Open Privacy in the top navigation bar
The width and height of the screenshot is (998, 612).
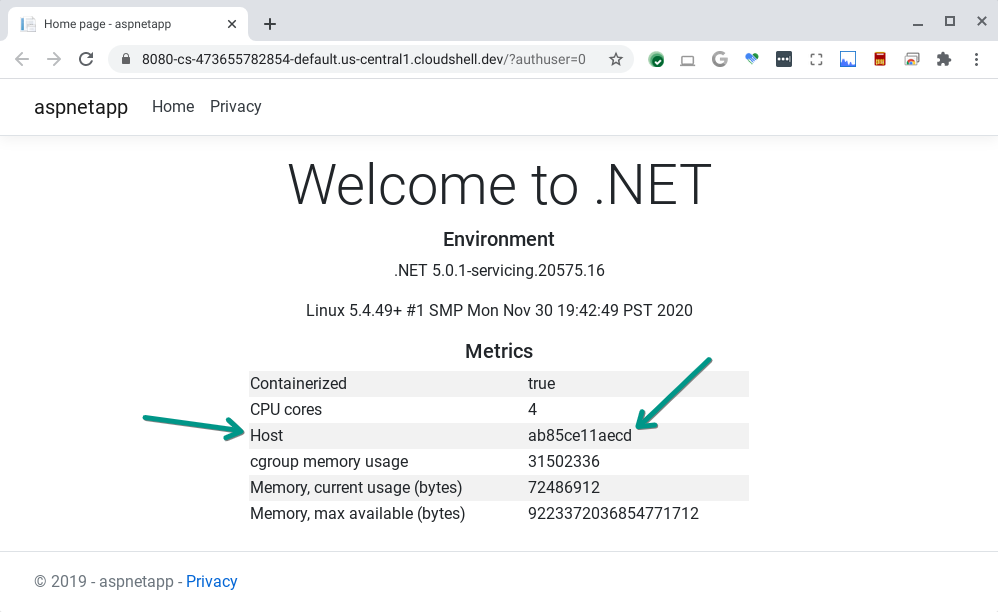click(x=236, y=107)
